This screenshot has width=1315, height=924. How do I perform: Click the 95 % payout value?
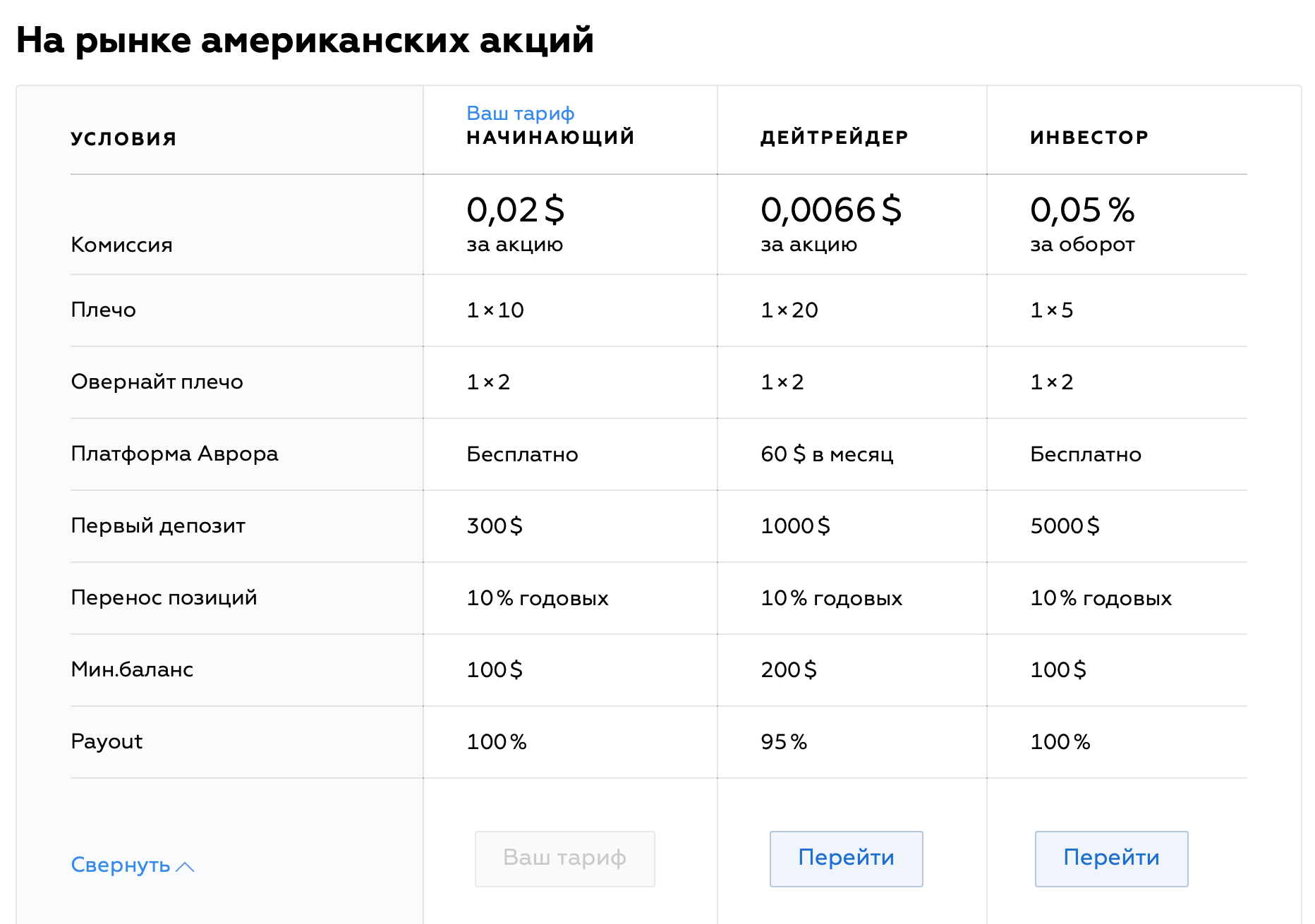pos(784,742)
